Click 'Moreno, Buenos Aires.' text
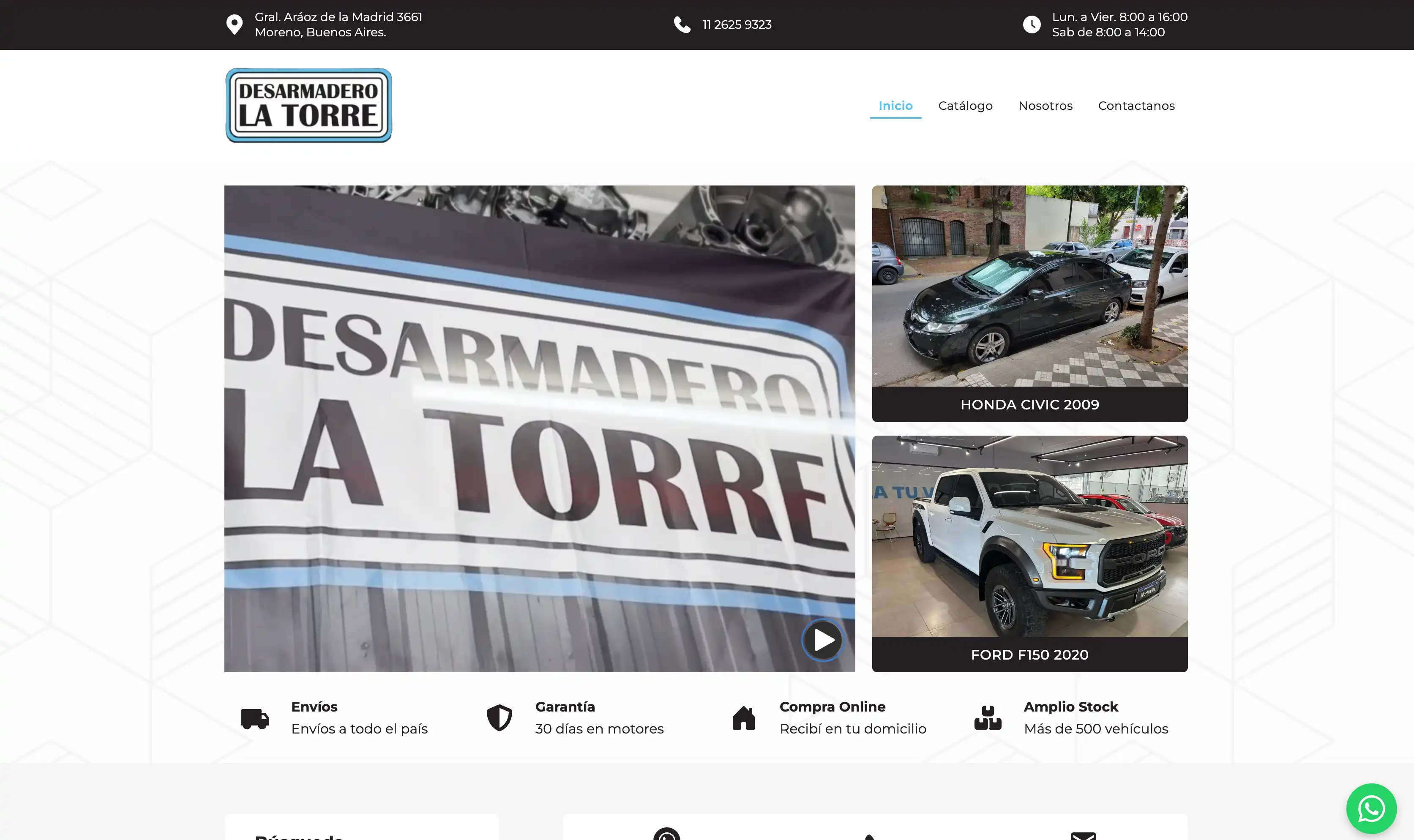 coord(320,32)
